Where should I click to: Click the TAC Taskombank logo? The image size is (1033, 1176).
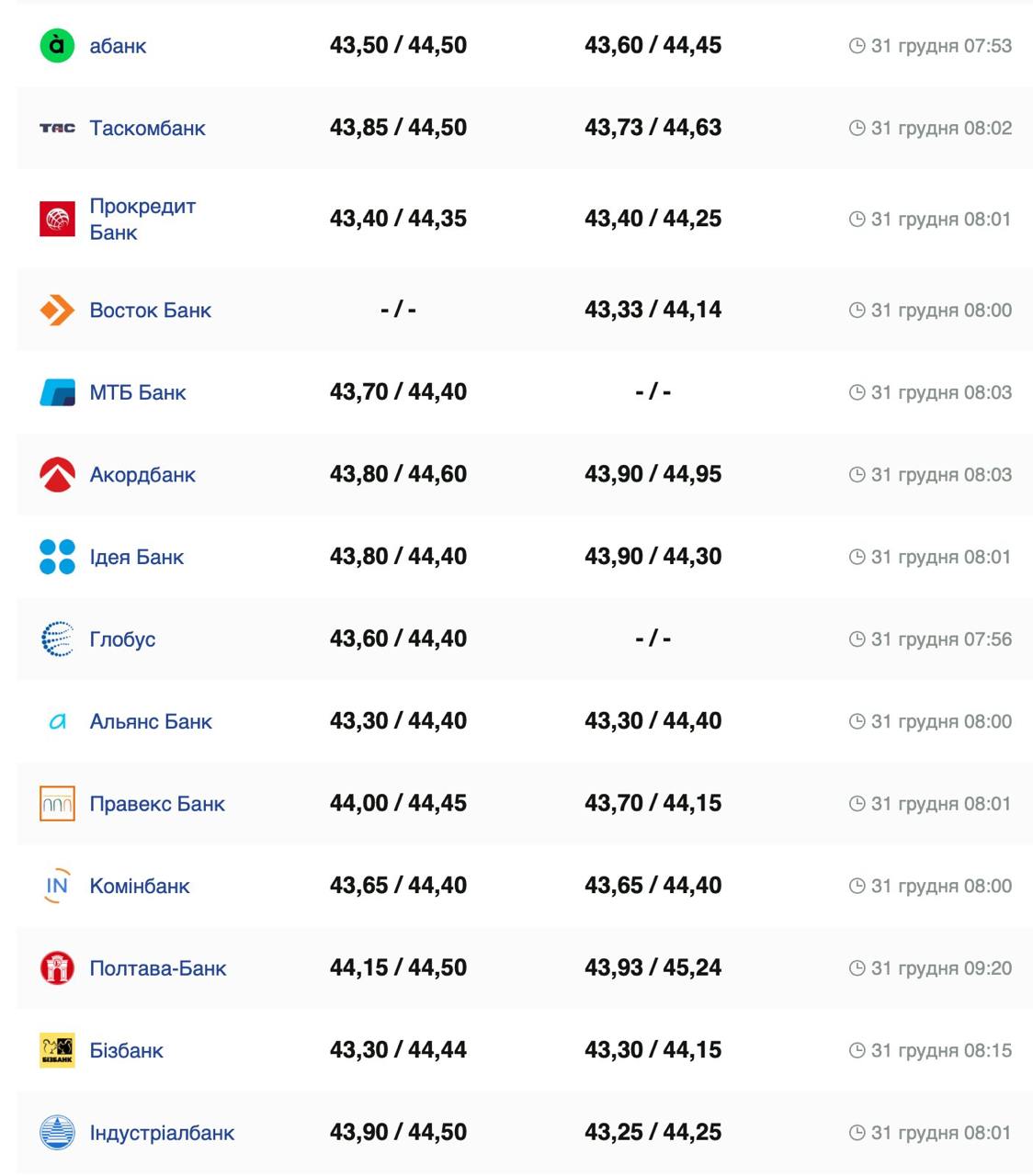tap(57, 128)
